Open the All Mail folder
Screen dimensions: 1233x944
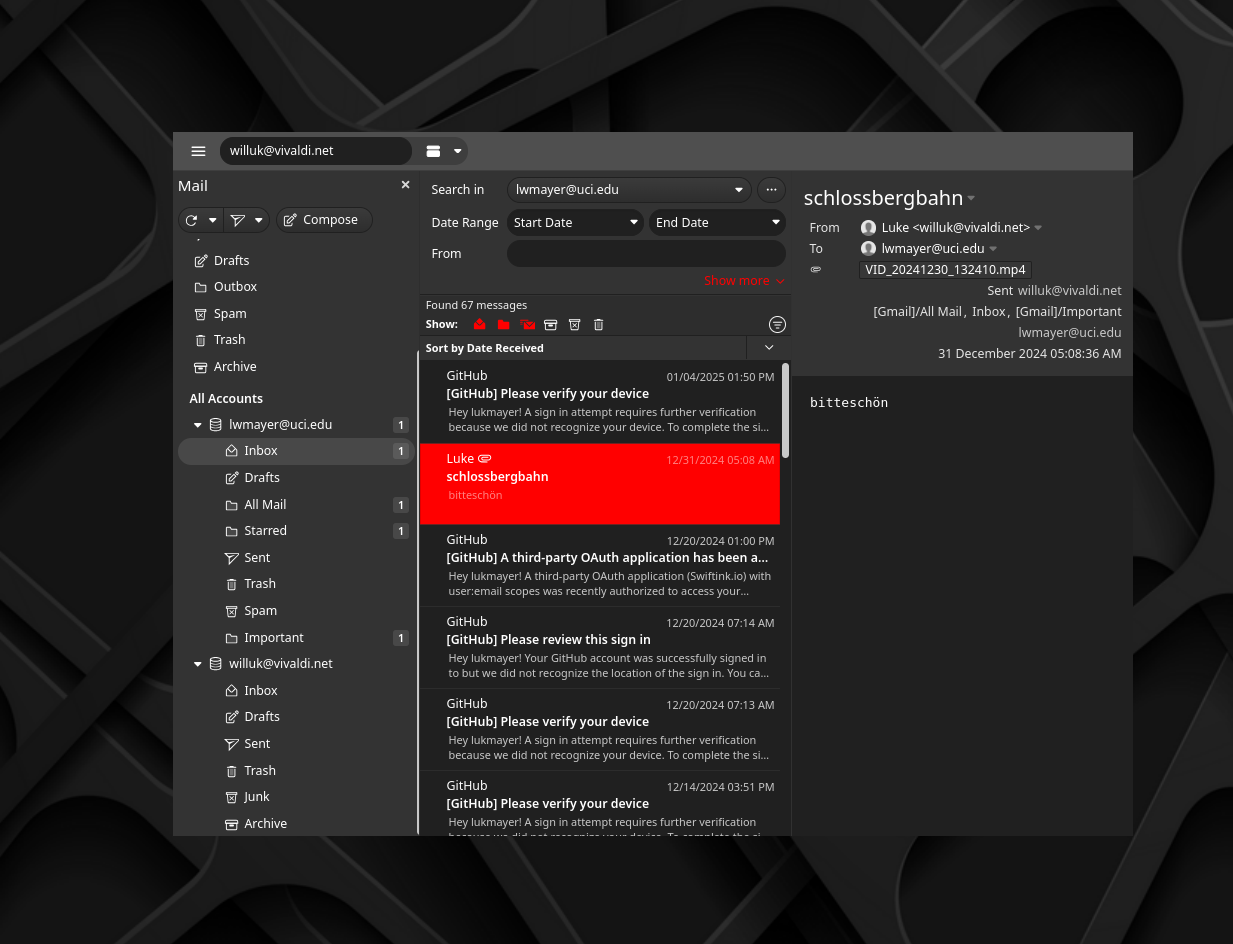coord(295,505)
